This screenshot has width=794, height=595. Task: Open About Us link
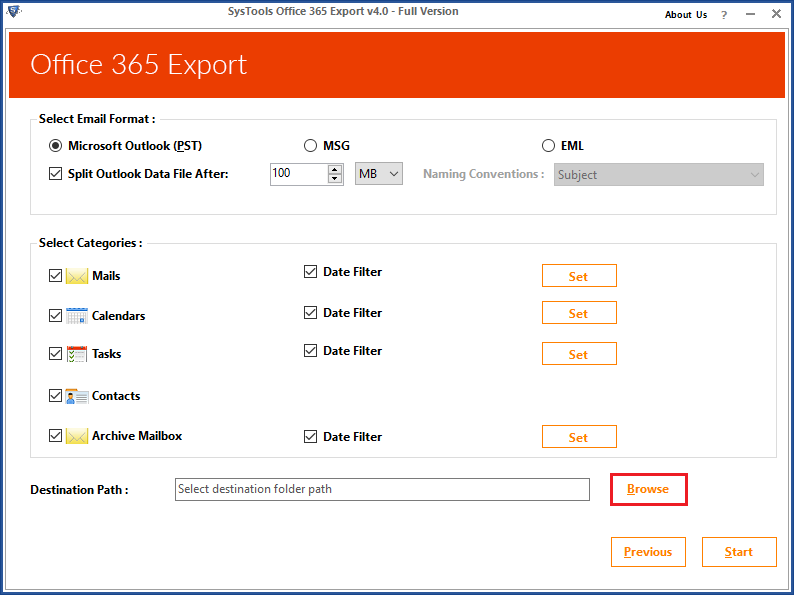pos(686,15)
